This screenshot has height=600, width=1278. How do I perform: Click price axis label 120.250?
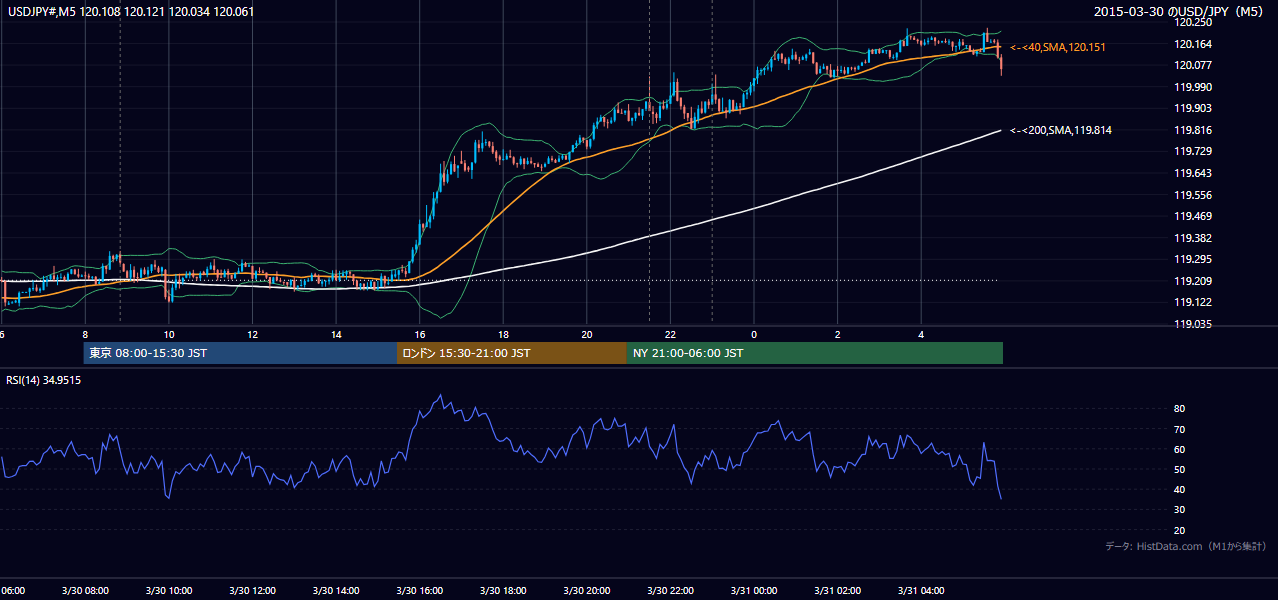(1192, 22)
